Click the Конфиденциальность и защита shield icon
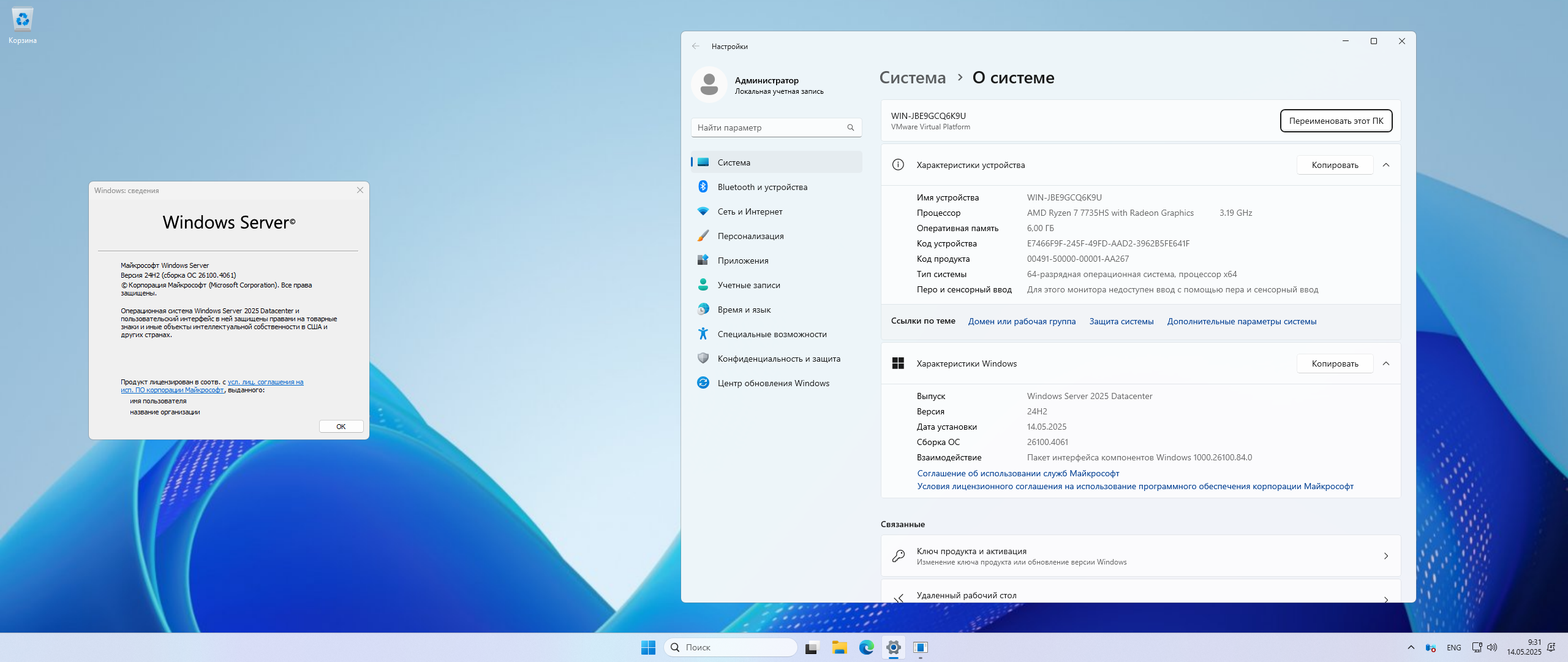Image resolution: width=1568 pixels, height=662 pixels. (703, 359)
